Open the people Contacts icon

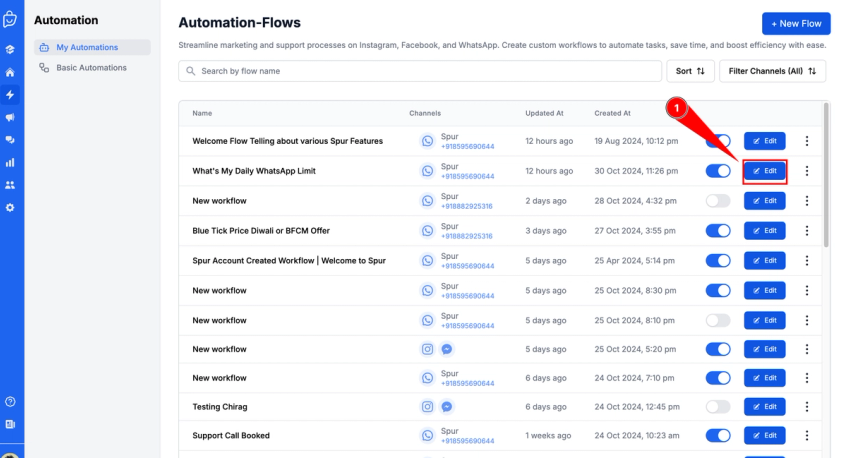(10, 185)
